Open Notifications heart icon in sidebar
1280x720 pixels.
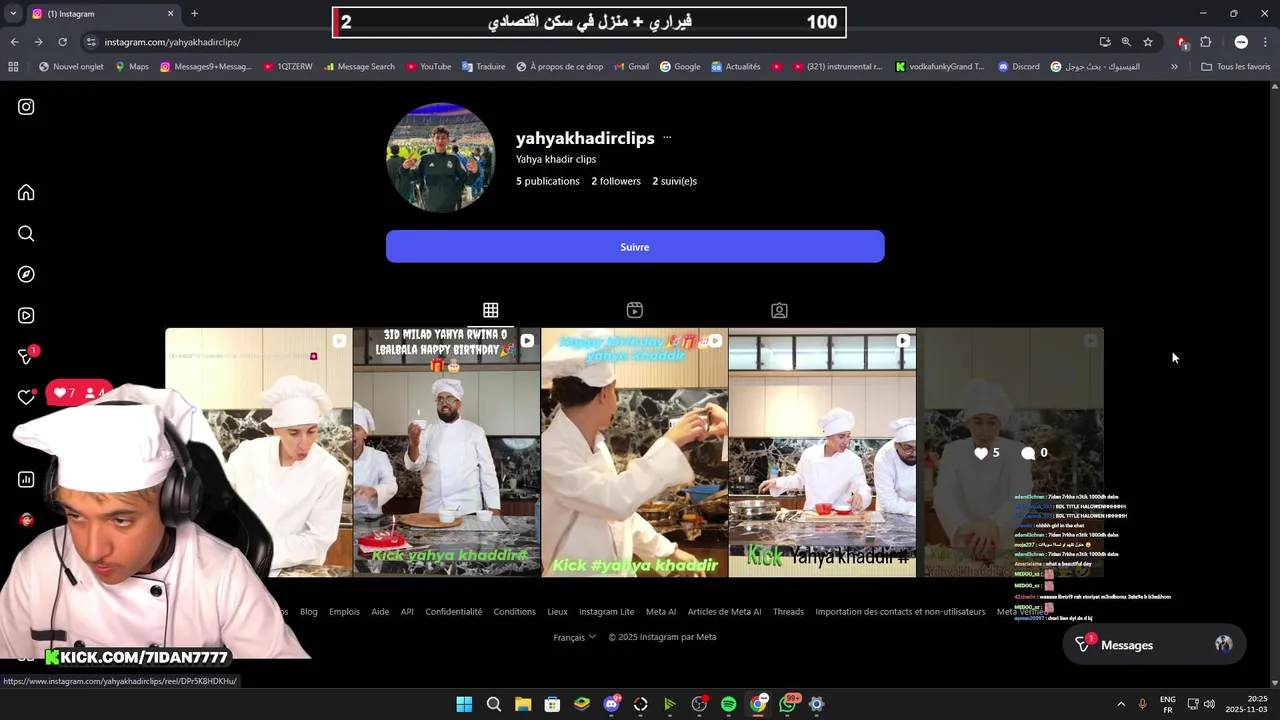tap(26, 397)
